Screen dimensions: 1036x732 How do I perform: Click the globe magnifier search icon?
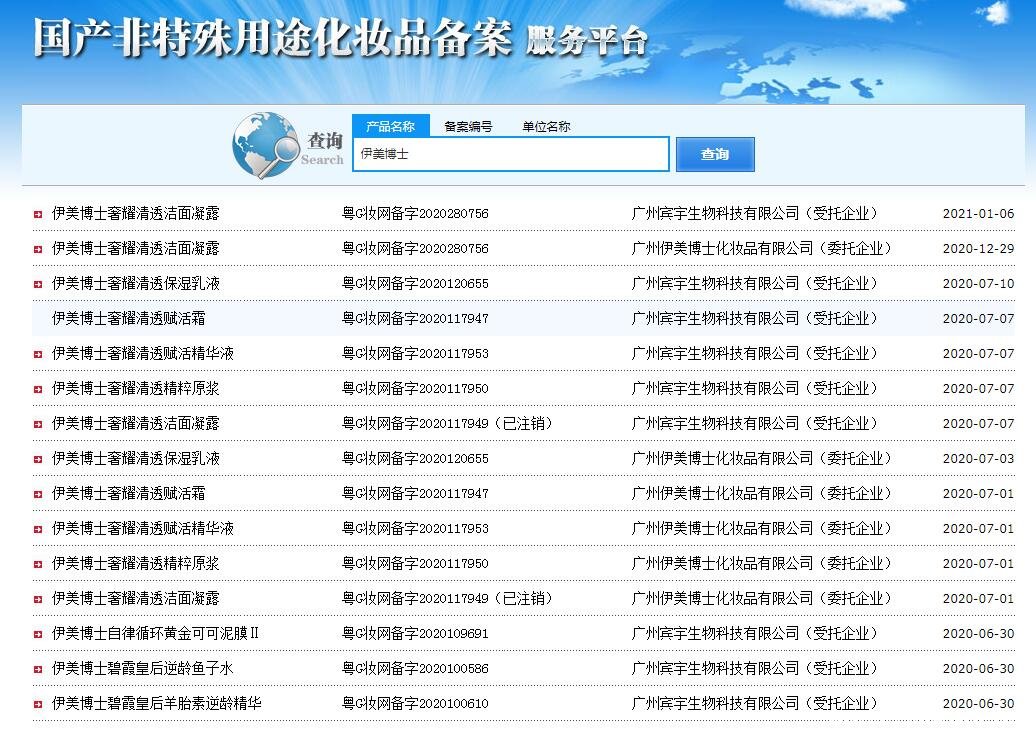[x=266, y=145]
